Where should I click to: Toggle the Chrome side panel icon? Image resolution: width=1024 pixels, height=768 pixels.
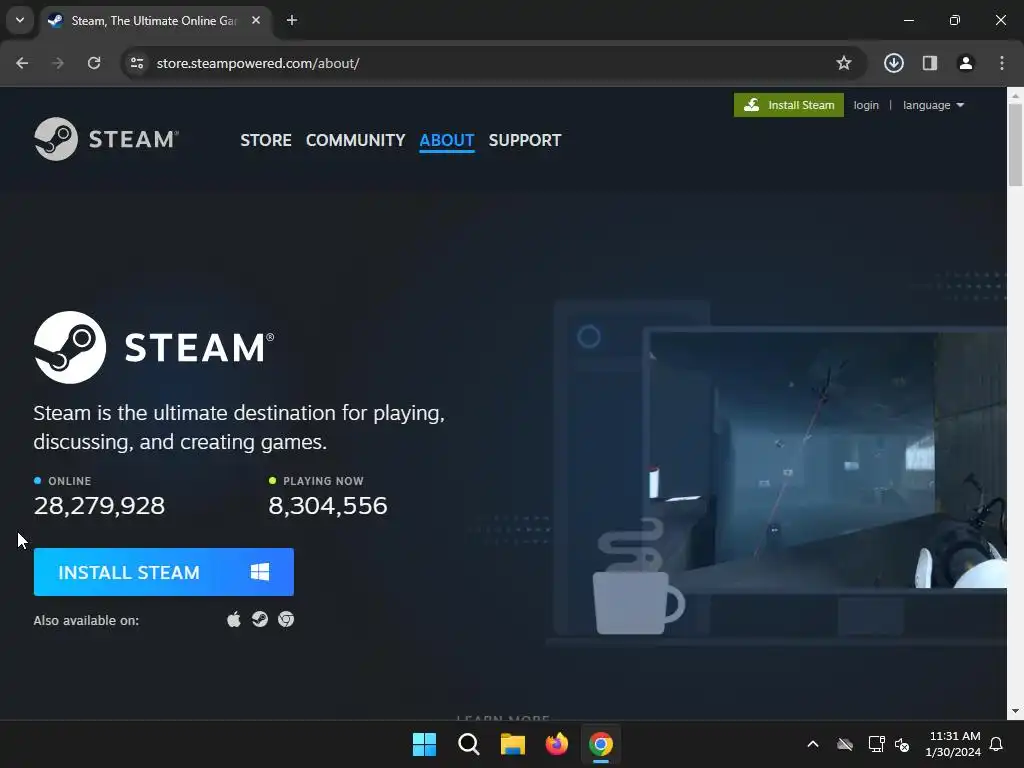pyautogui.click(x=930, y=63)
